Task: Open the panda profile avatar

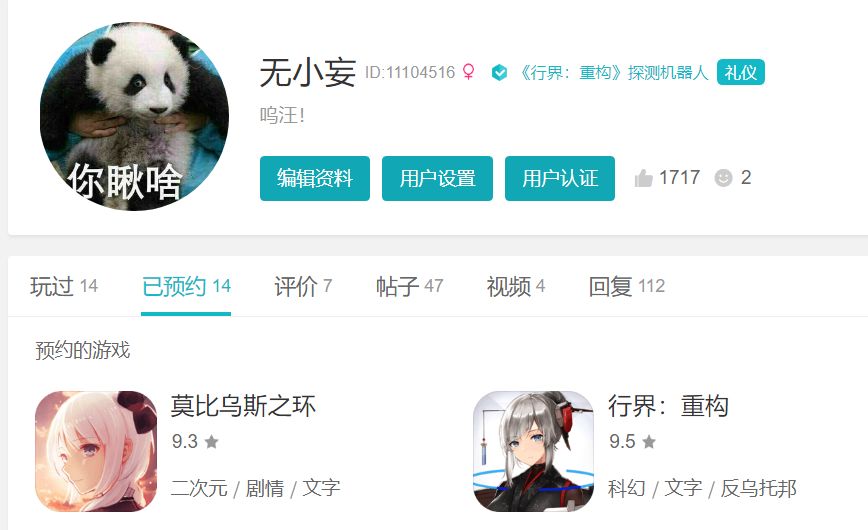Action: click(135, 116)
